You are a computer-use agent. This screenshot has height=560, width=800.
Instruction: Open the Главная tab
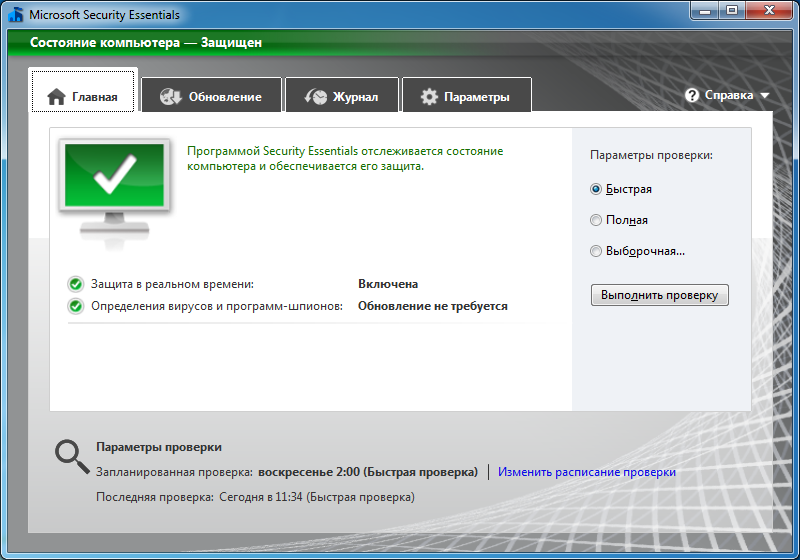coord(83,90)
